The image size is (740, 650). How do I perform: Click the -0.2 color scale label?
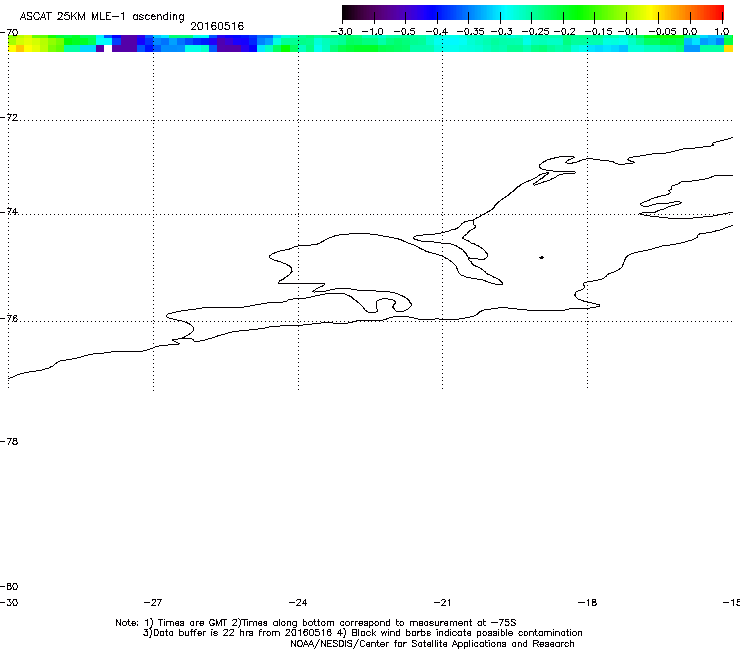coord(565,32)
